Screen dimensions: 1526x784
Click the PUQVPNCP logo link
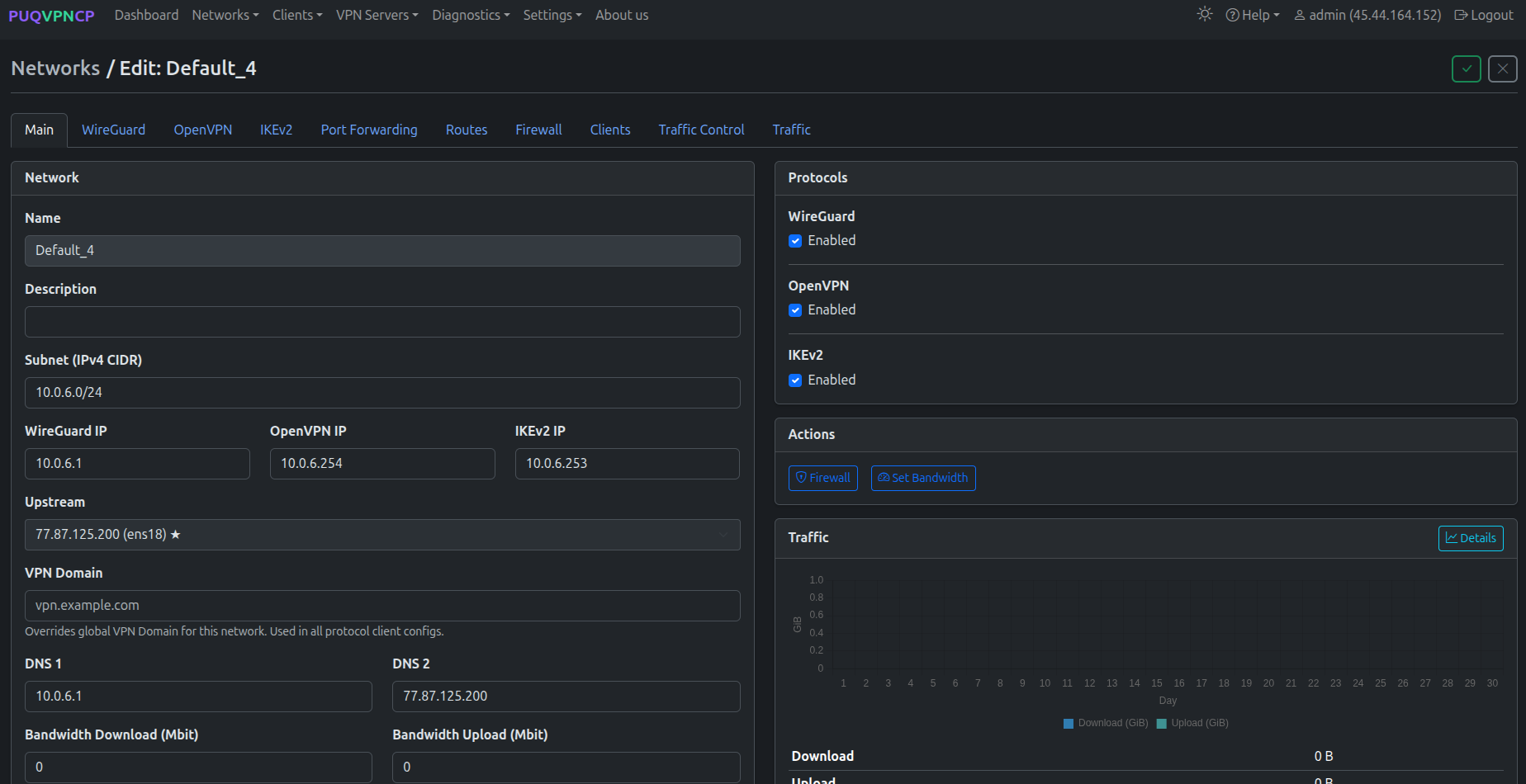pos(50,15)
